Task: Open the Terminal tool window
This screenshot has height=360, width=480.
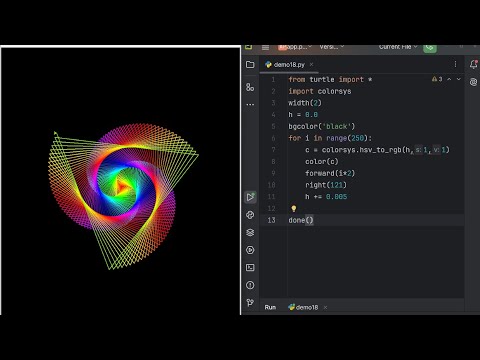Action: pos(250,267)
